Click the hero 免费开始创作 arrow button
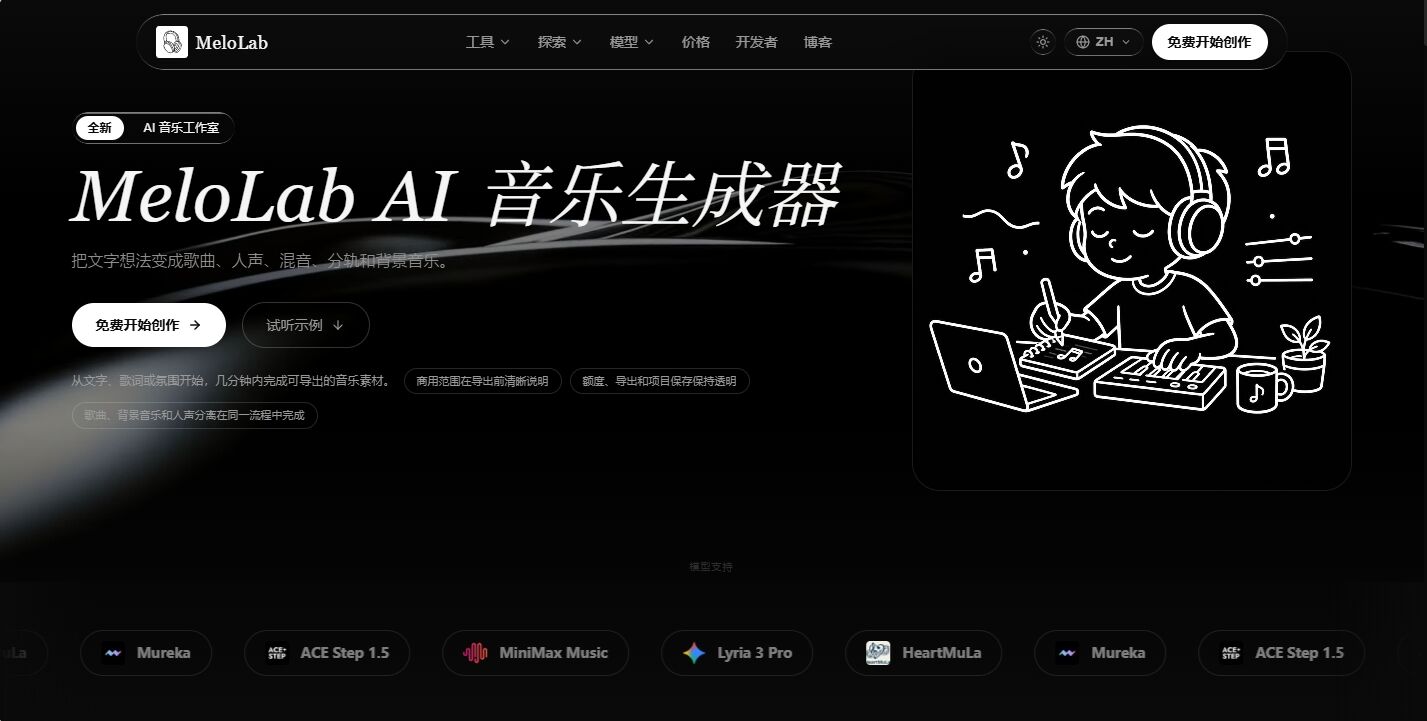The image size is (1427, 721). pos(149,325)
